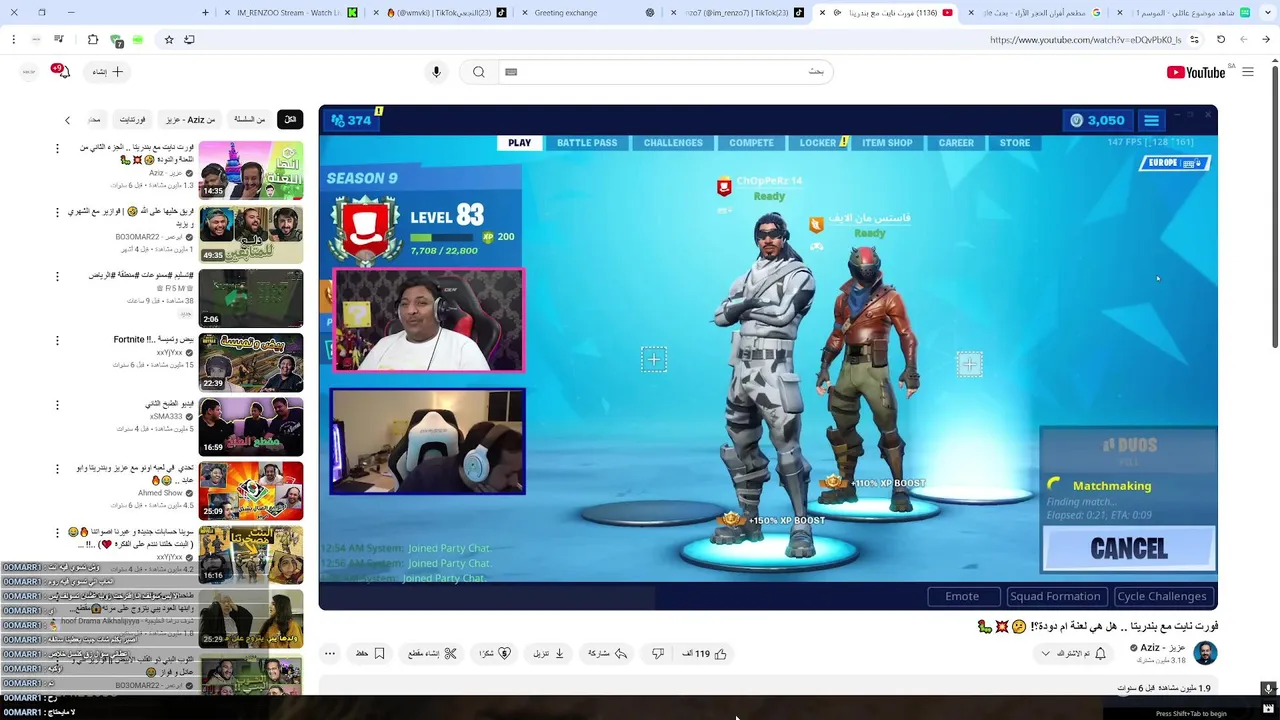Bookmark this page with the star icon
Screen dimensions: 1280x720
pyautogui.click(x=169, y=40)
